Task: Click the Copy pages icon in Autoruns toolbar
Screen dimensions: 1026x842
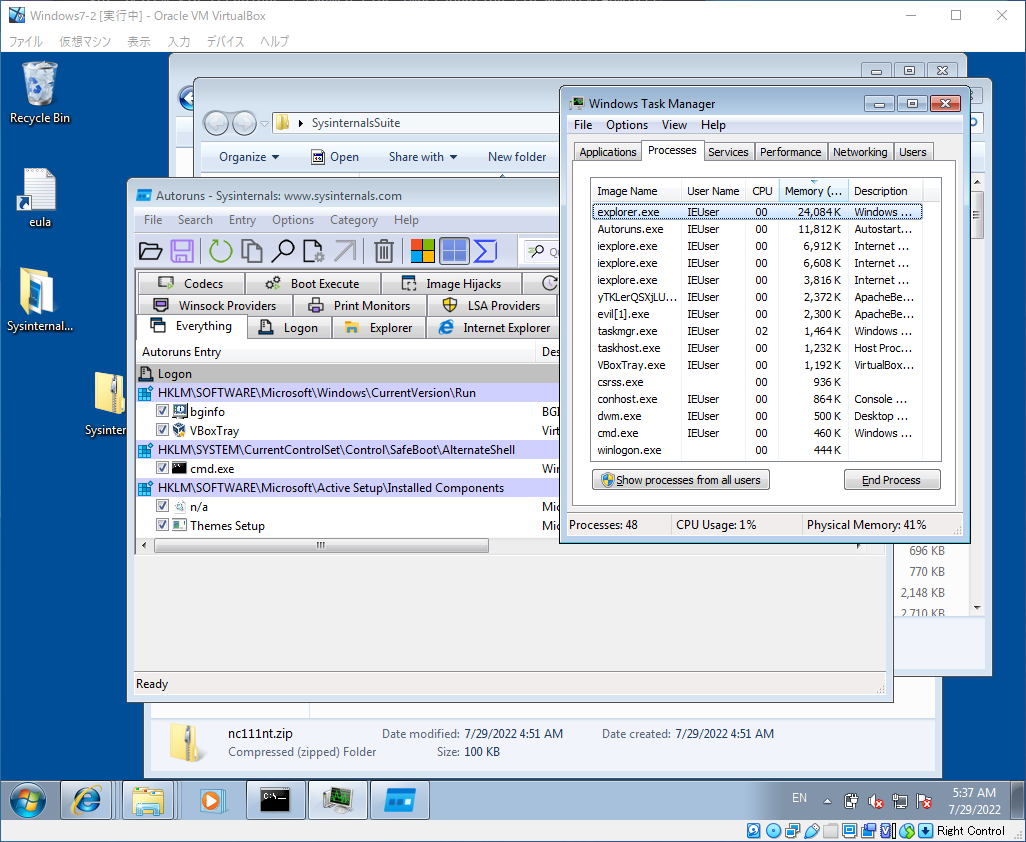Action: (x=252, y=251)
